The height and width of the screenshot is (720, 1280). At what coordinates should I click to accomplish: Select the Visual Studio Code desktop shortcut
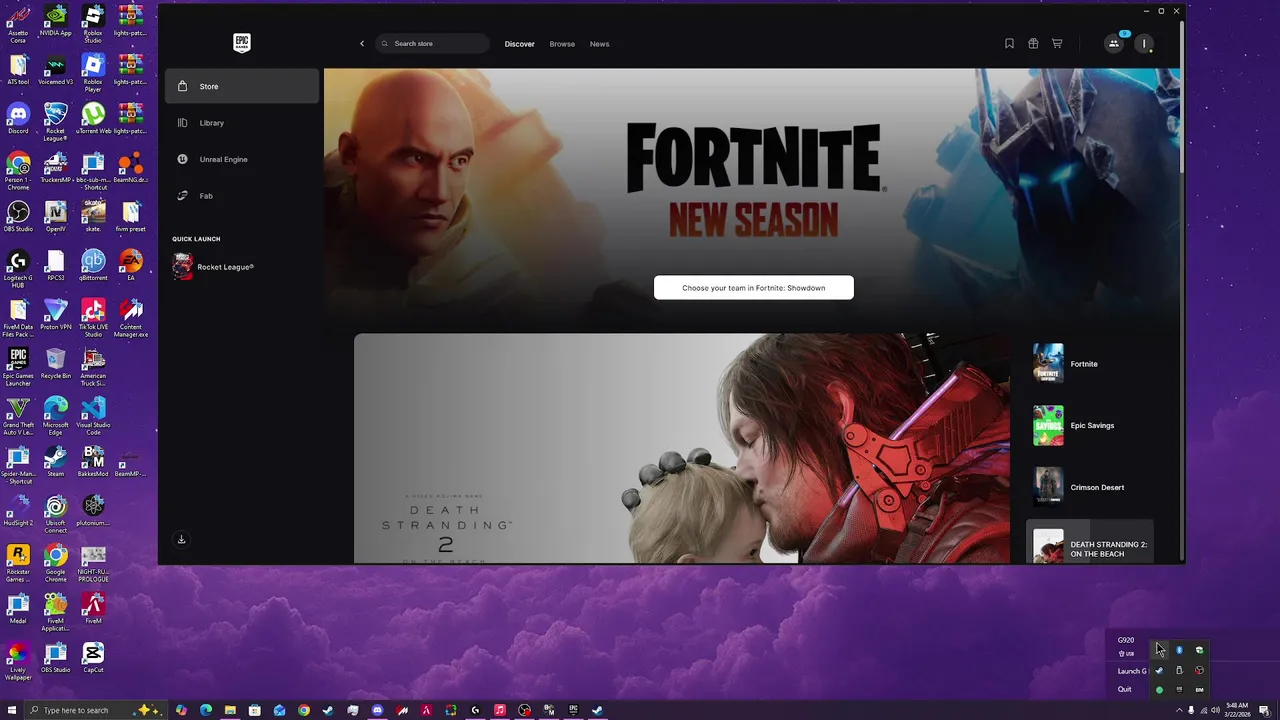pos(93,415)
